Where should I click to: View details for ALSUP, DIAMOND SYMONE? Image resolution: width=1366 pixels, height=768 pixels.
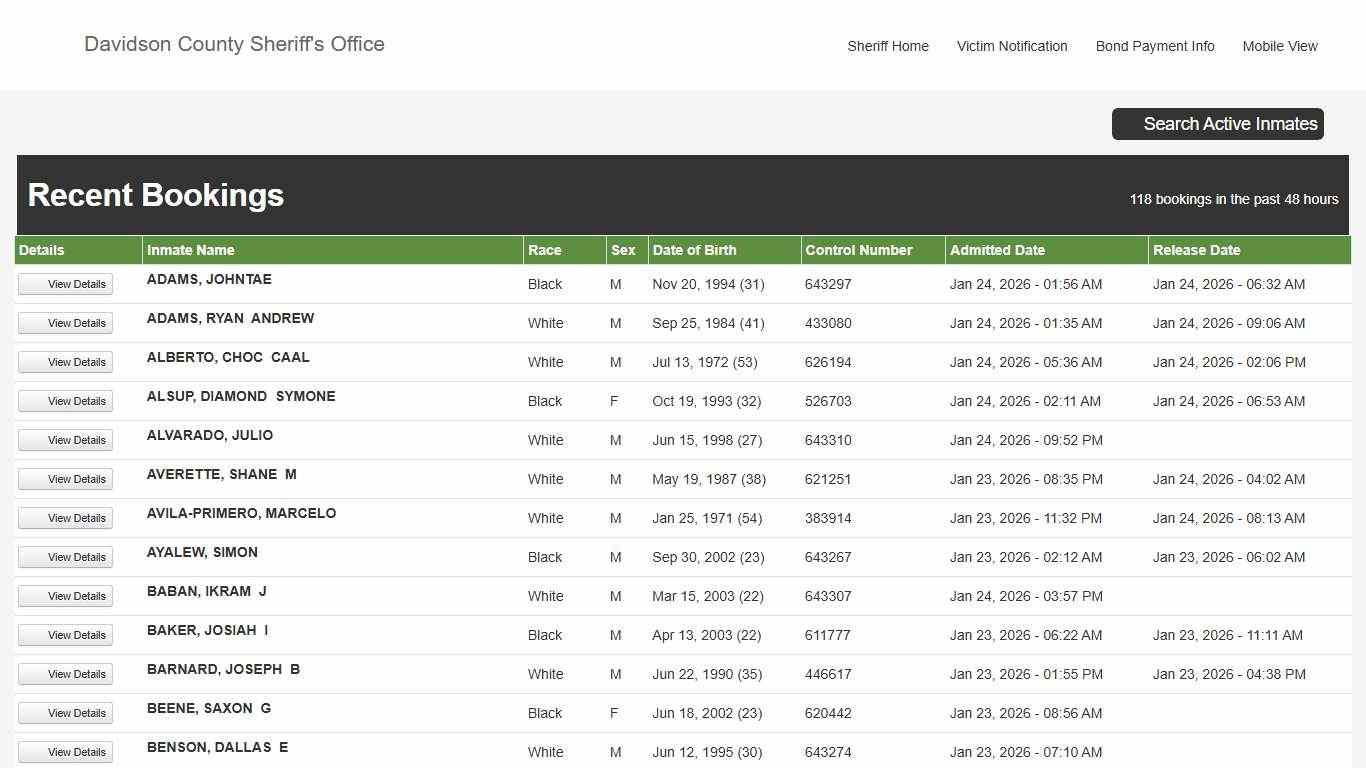point(66,401)
